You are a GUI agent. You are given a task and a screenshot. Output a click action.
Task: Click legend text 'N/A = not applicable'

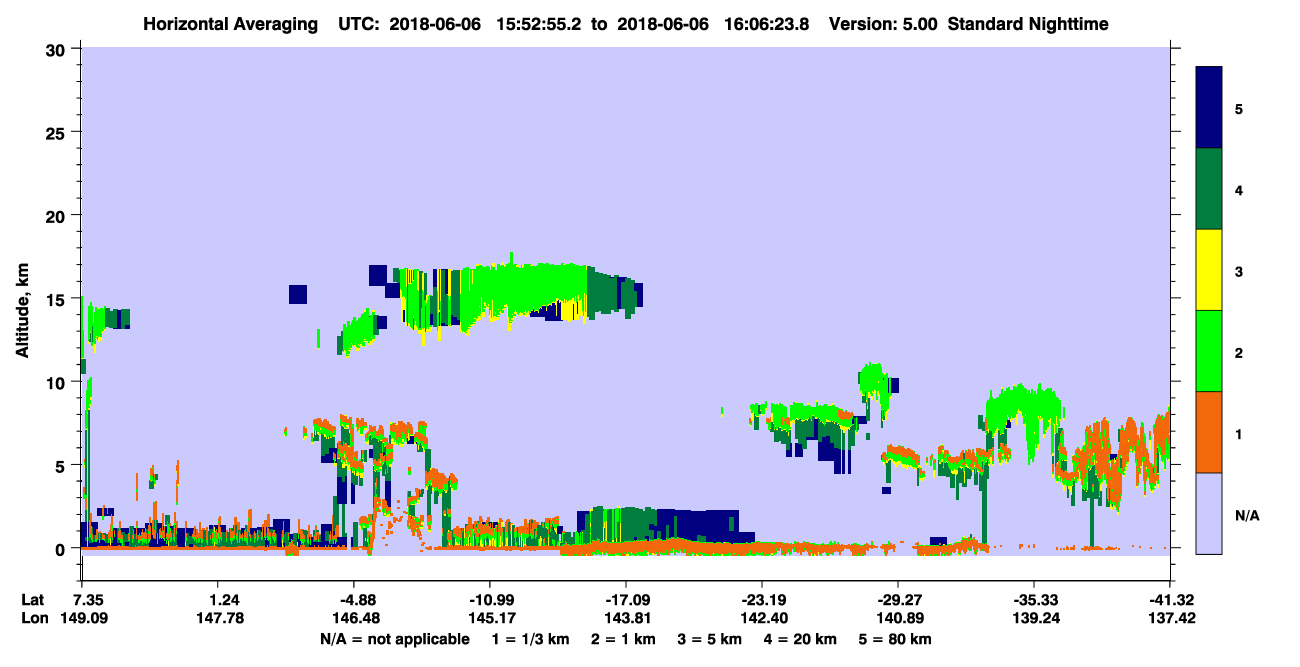394,639
